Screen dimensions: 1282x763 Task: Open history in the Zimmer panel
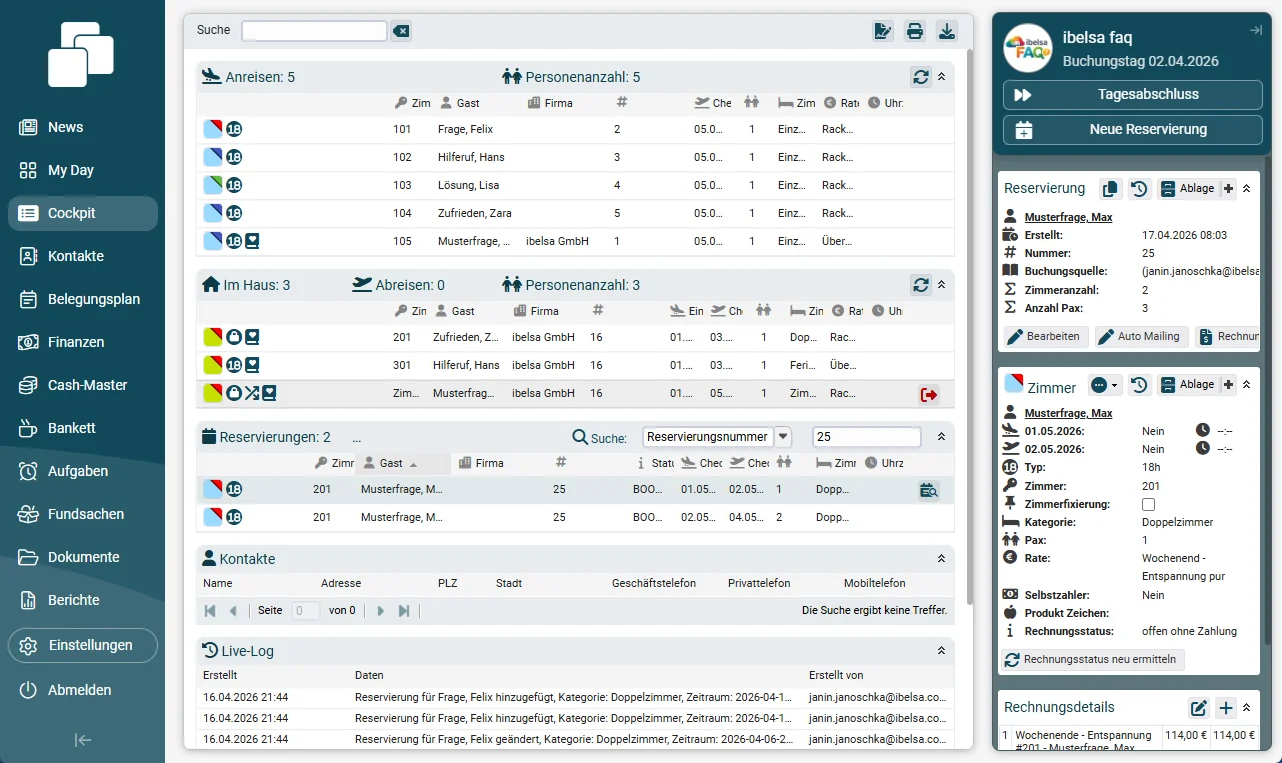(1138, 385)
